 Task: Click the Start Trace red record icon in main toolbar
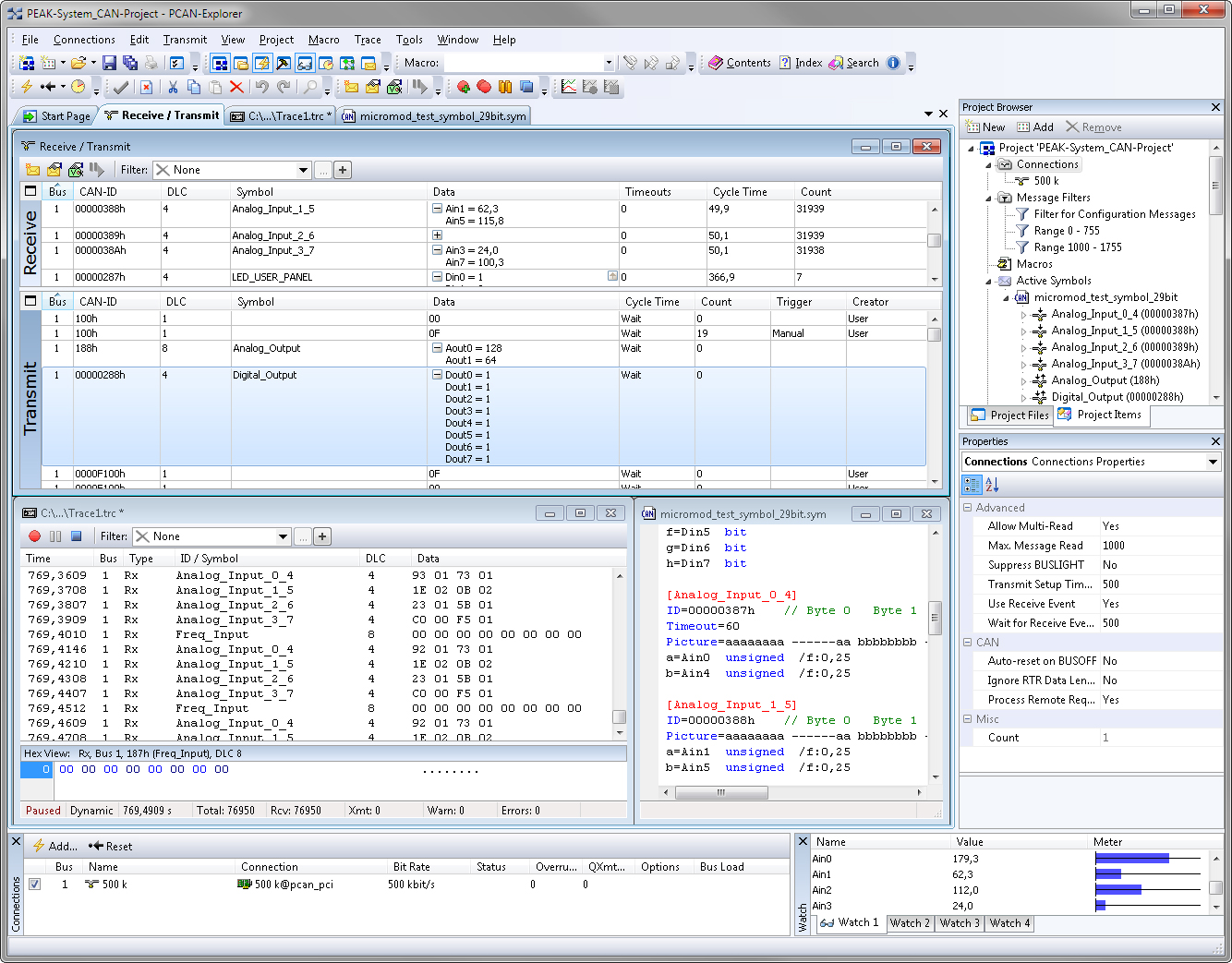(x=464, y=87)
